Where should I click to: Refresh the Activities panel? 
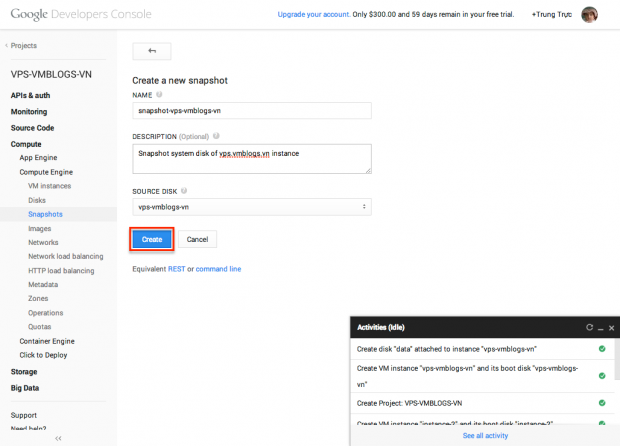coord(589,327)
